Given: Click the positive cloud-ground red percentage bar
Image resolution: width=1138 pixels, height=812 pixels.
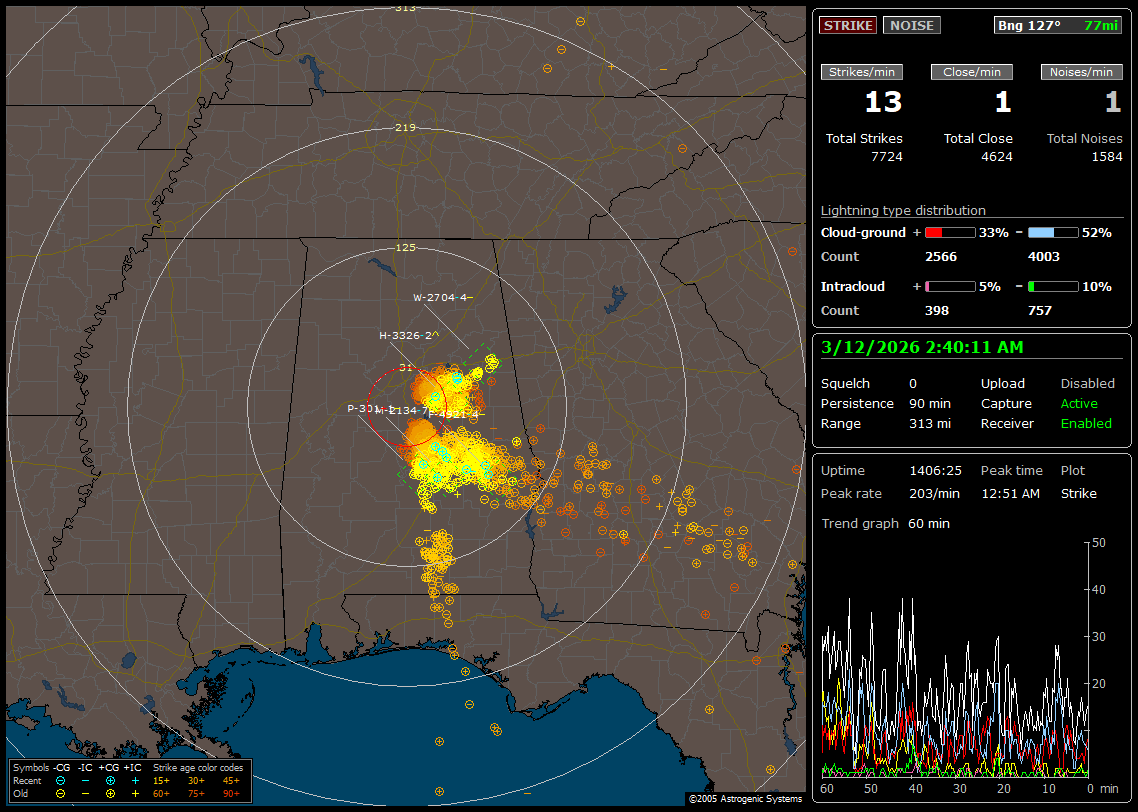Looking at the screenshot, I should 949,232.
